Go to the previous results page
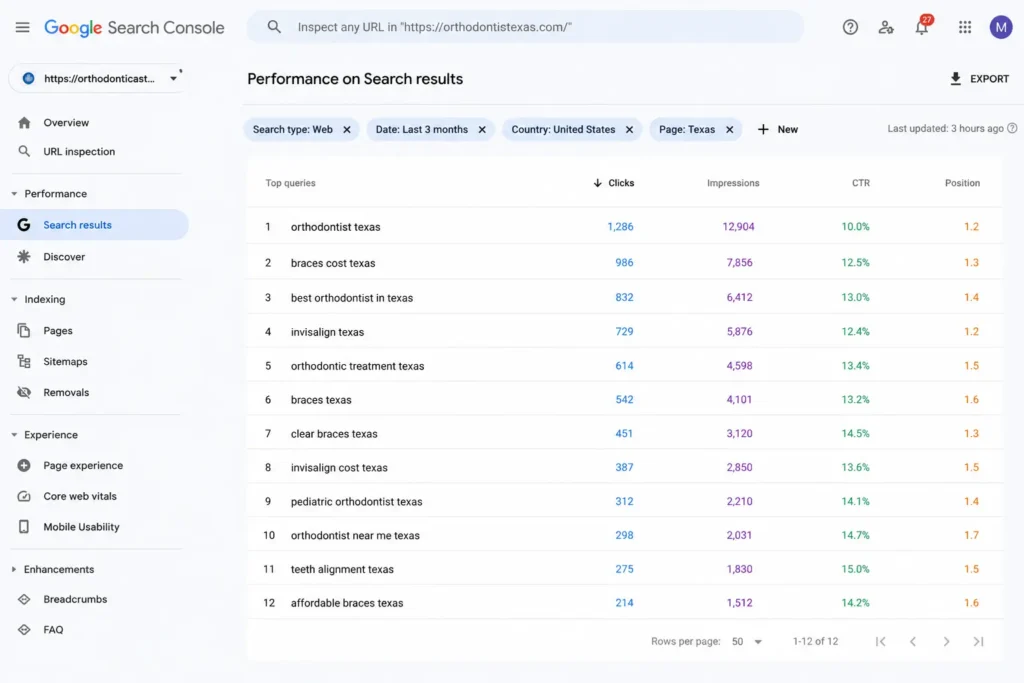 tap(913, 641)
